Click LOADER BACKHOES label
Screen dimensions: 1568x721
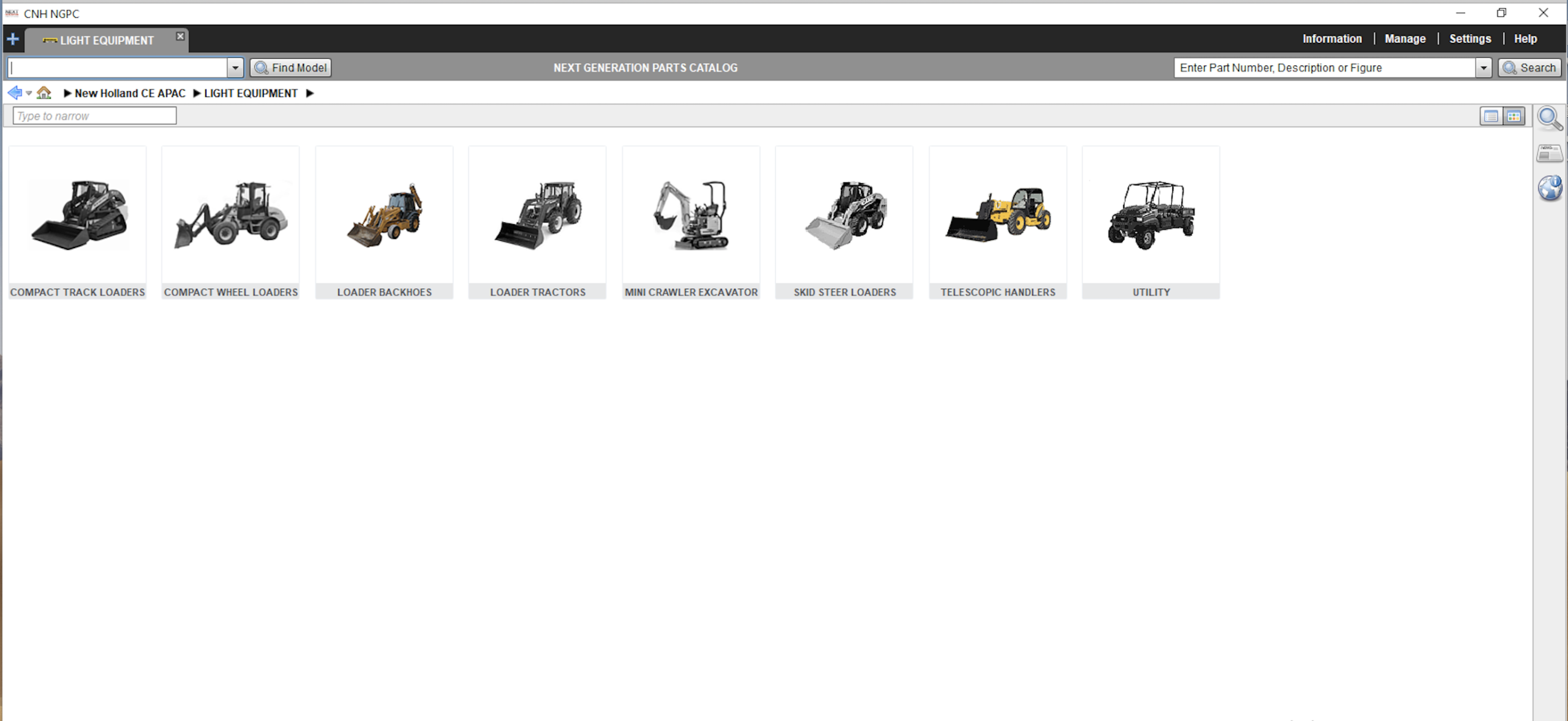coord(385,292)
